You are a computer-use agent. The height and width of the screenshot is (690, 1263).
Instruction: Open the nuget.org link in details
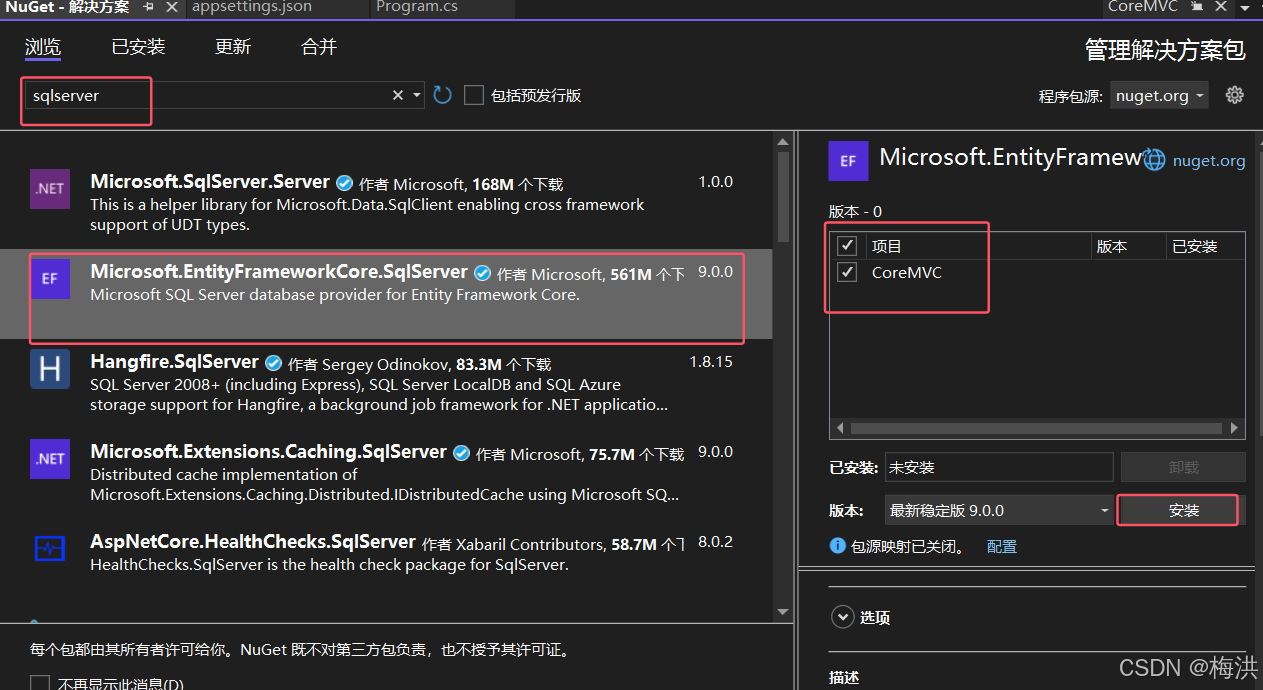point(1209,160)
